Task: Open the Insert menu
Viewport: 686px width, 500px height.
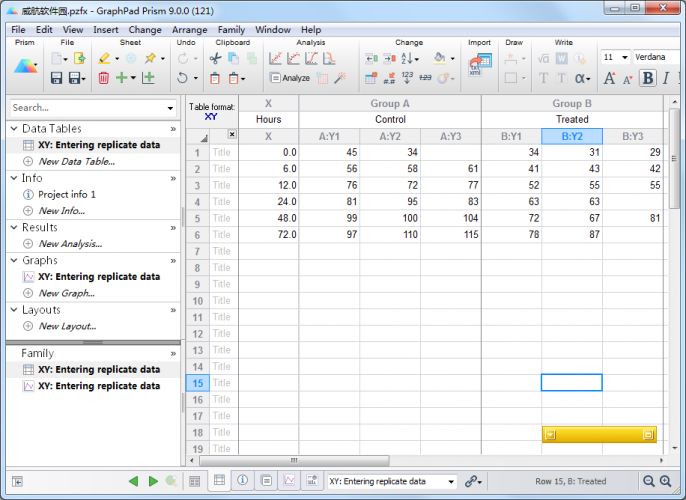Action: (105, 30)
